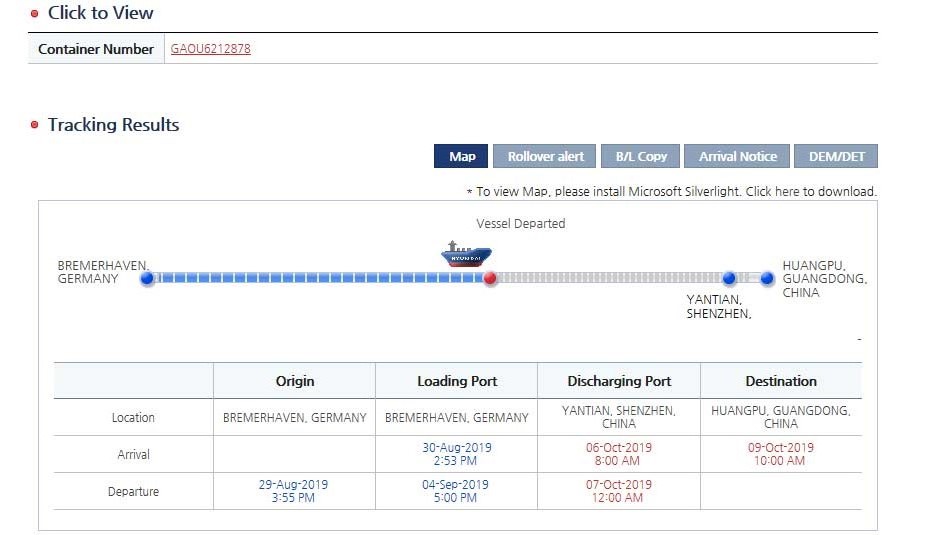The height and width of the screenshot is (535, 929).
Task: Click the Hyundai vessel ship icon
Action: point(466,255)
